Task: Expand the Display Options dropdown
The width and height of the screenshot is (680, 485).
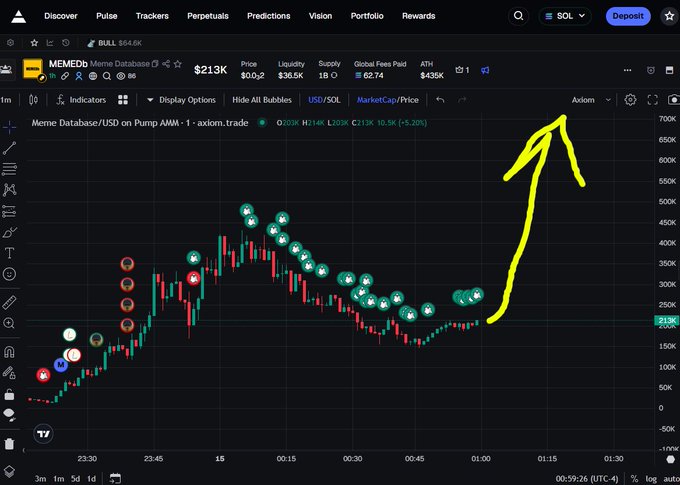Action: (181, 100)
